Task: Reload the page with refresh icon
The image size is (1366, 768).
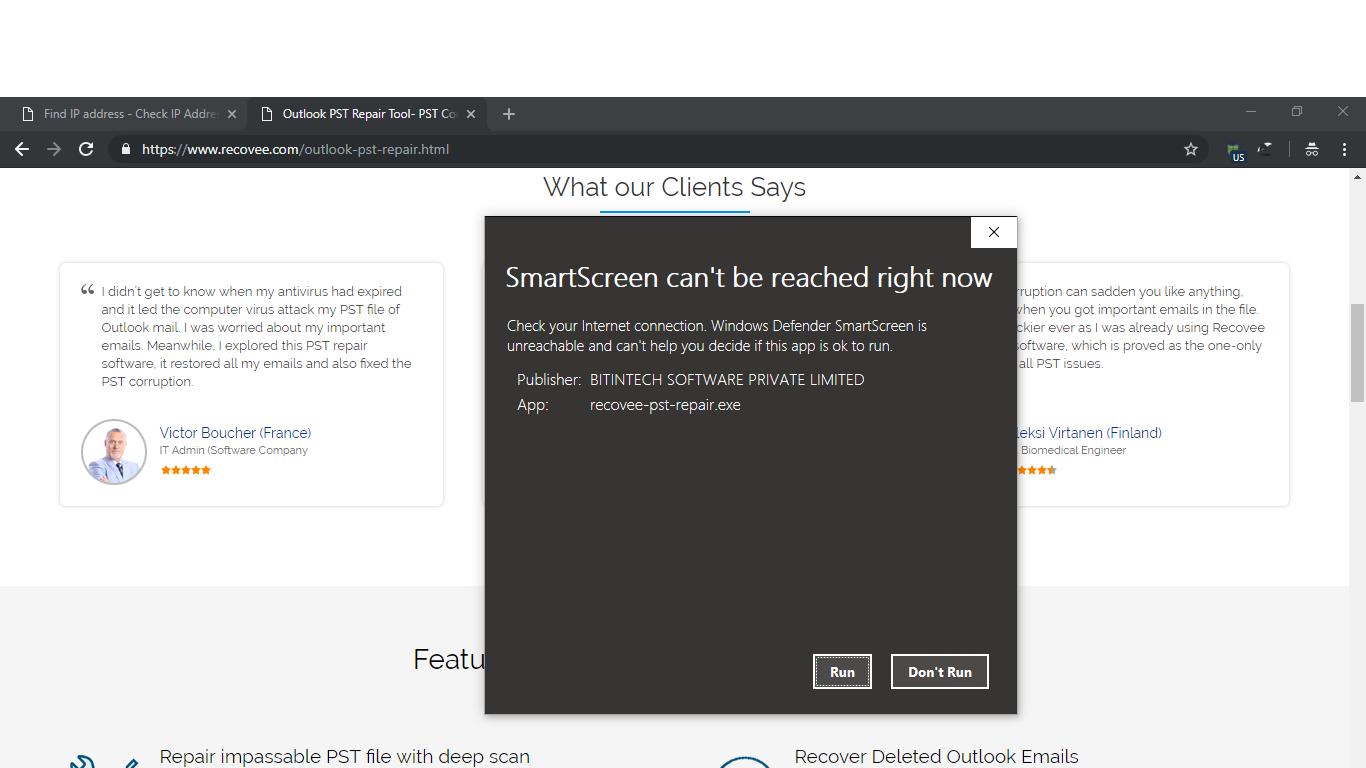Action: (x=86, y=149)
